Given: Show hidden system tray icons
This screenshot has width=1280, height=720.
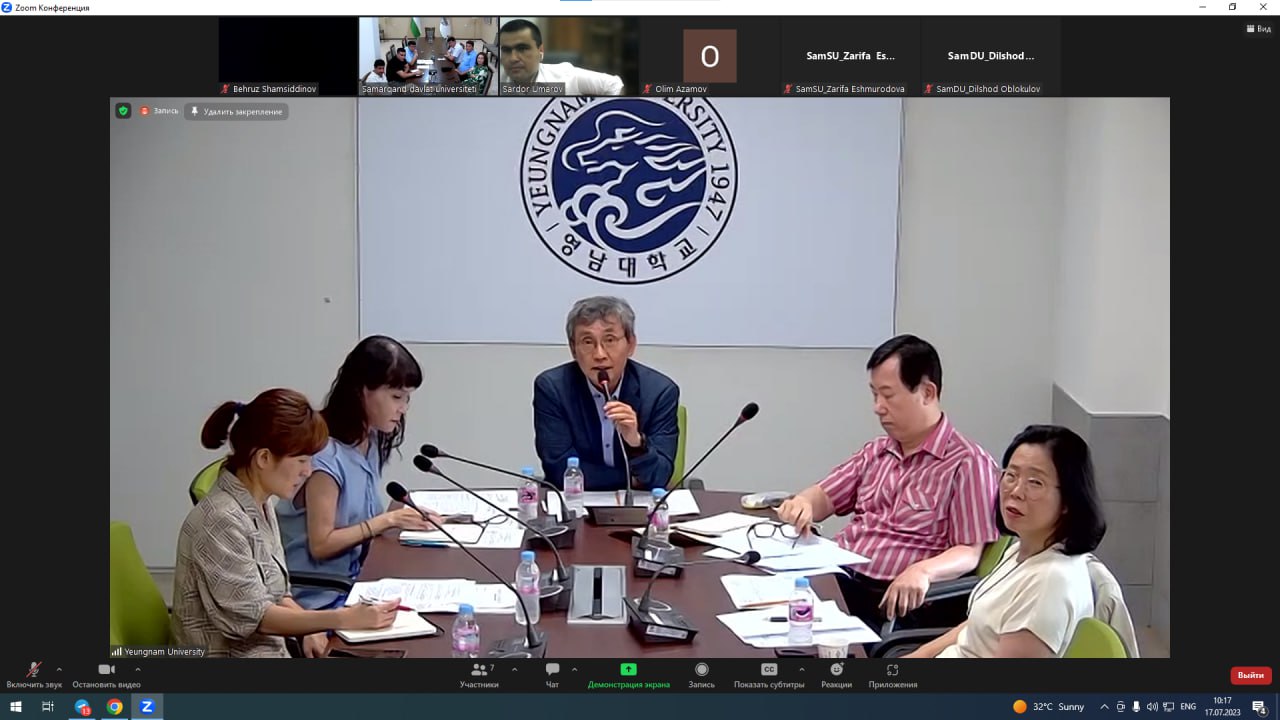Looking at the screenshot, I should [x=1104, y=706].
